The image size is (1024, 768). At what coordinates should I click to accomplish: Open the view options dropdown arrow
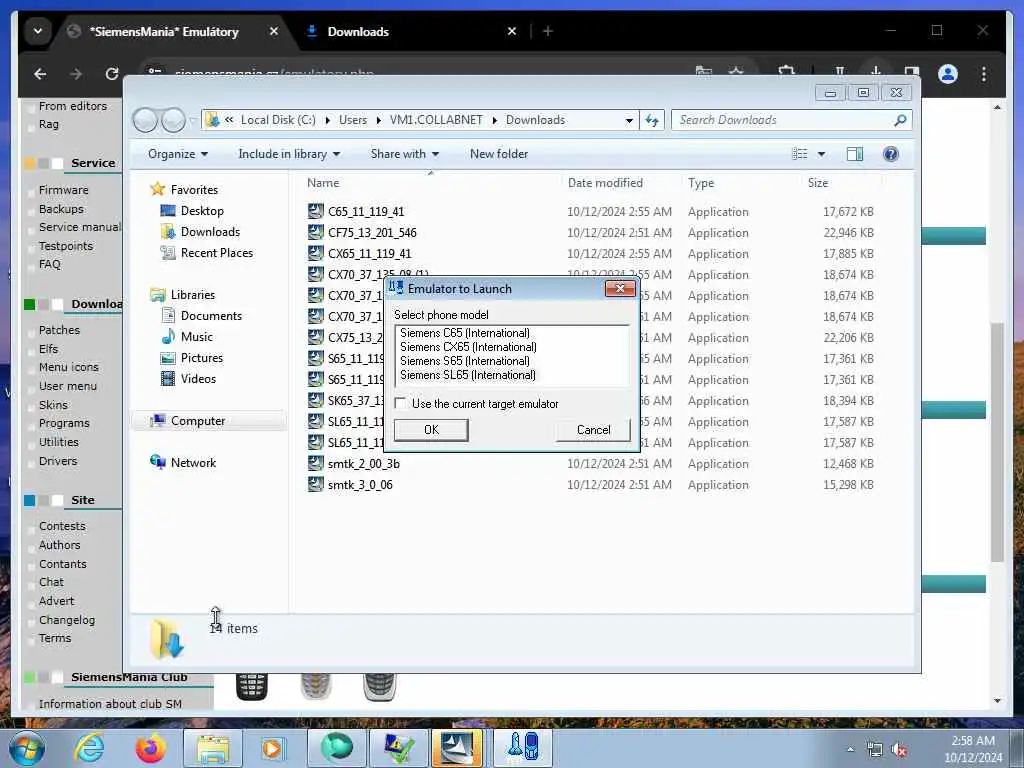[822, 154]
